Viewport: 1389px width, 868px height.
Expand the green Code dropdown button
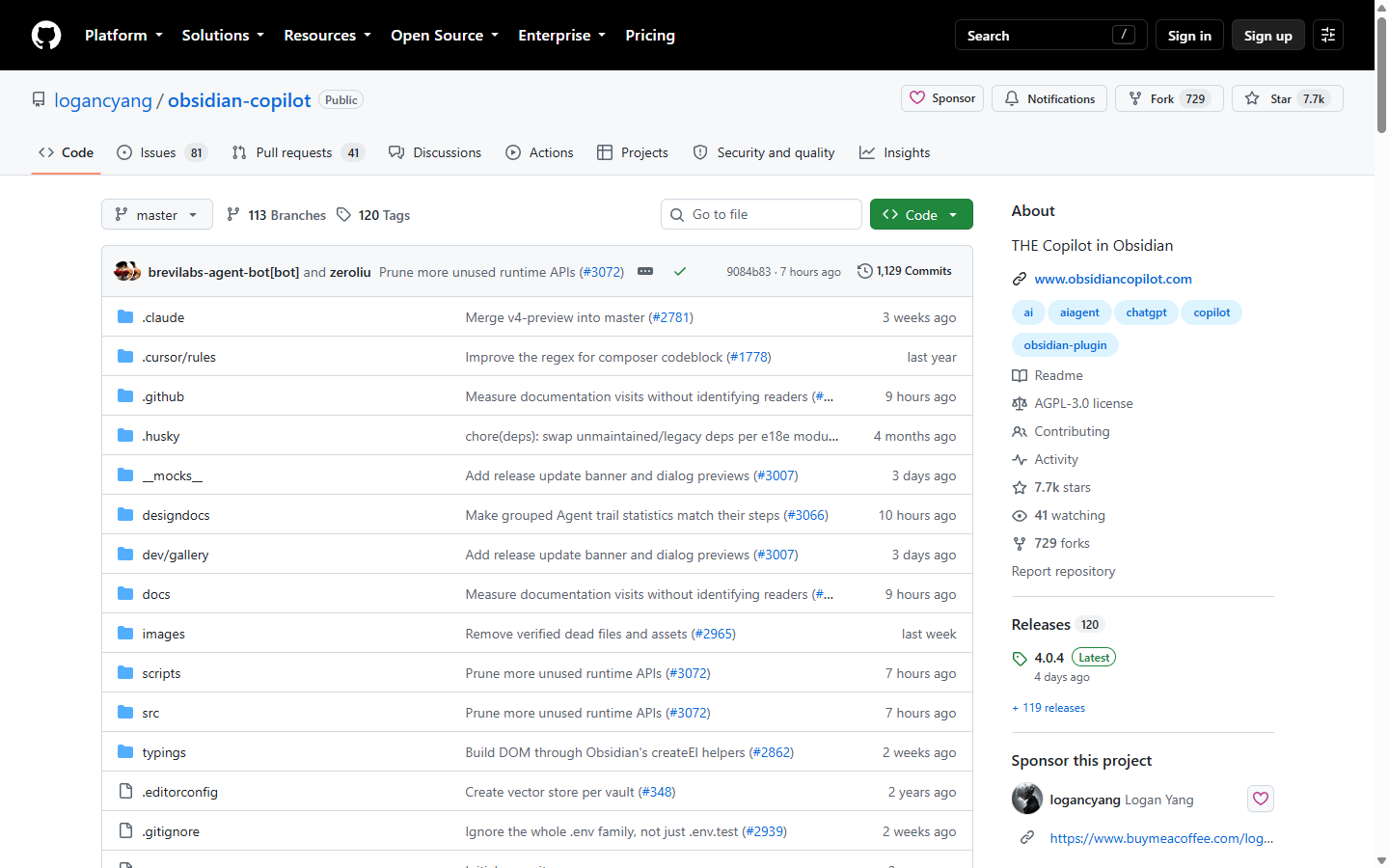point(921,214)
